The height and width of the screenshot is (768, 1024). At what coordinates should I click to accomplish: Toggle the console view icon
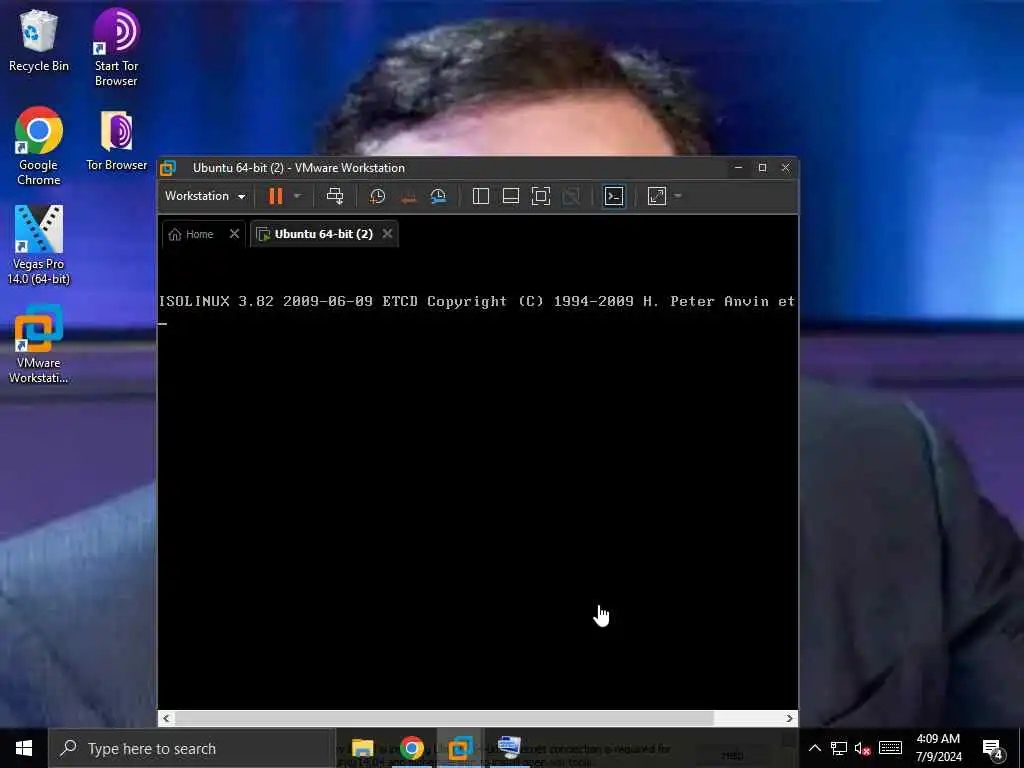[x=614, y=196]
